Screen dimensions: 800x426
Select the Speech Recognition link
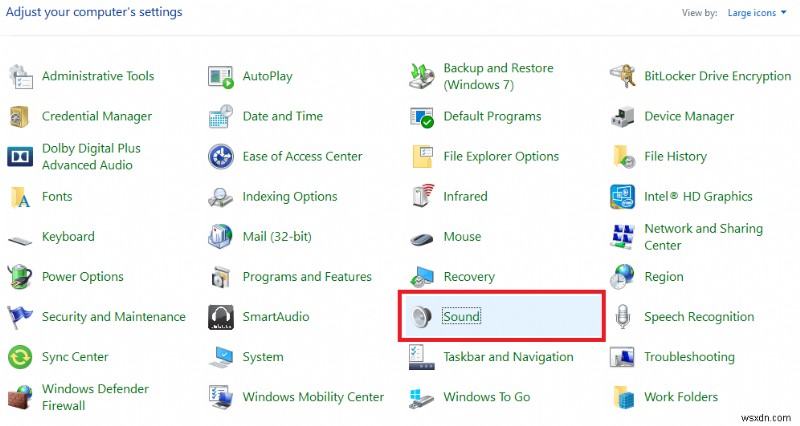coord(699,317)
